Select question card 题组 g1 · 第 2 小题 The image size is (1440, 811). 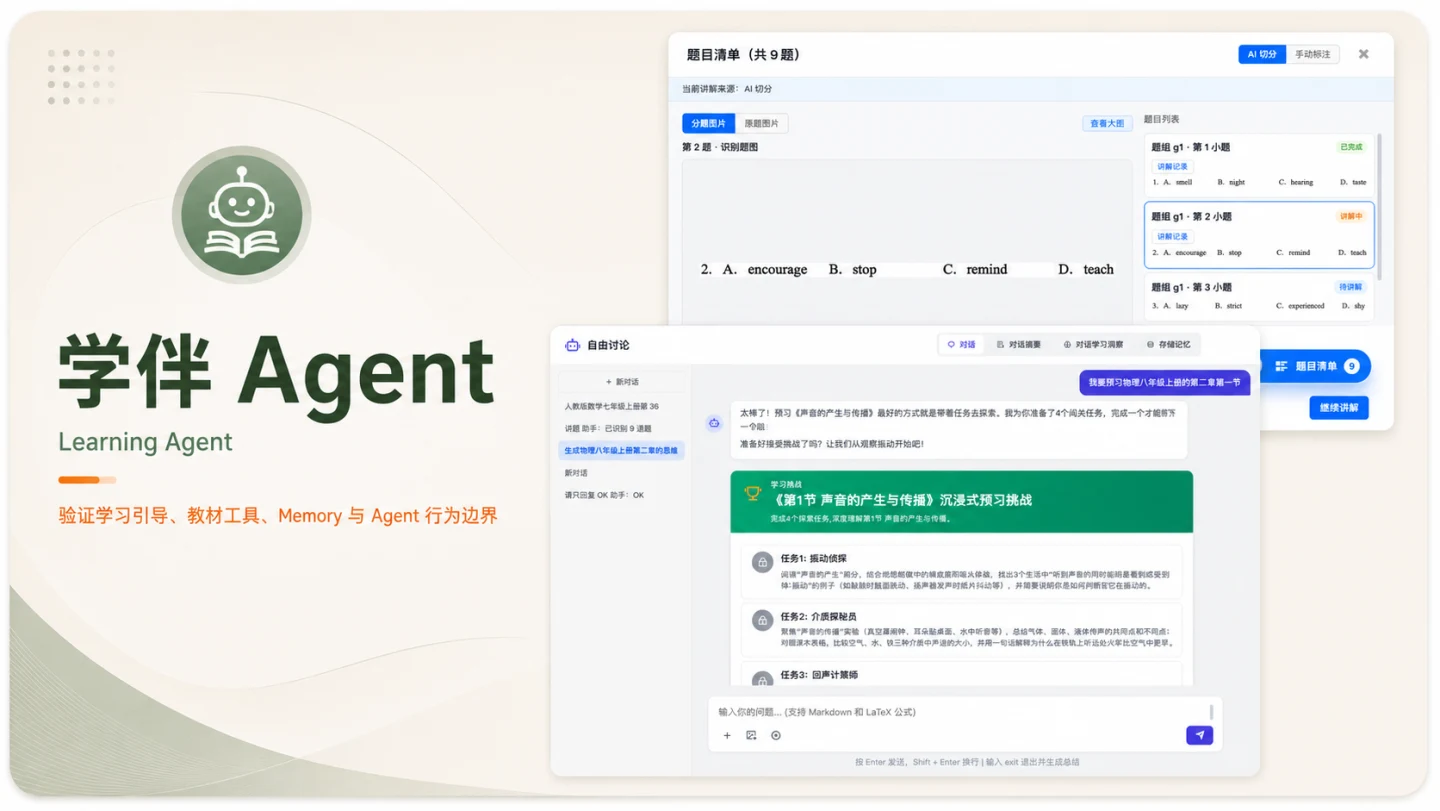pyautogui.click(x=1259, y=235)
